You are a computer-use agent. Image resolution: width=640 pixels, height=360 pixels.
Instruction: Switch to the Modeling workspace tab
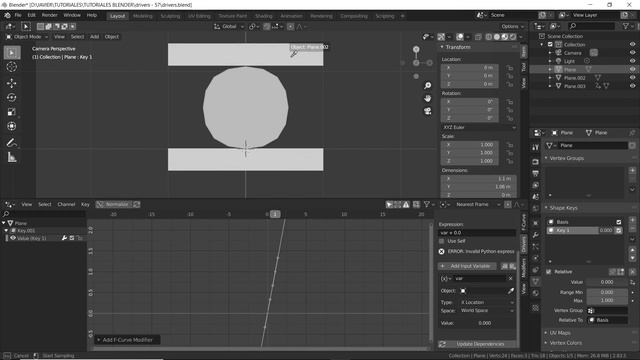142,16
